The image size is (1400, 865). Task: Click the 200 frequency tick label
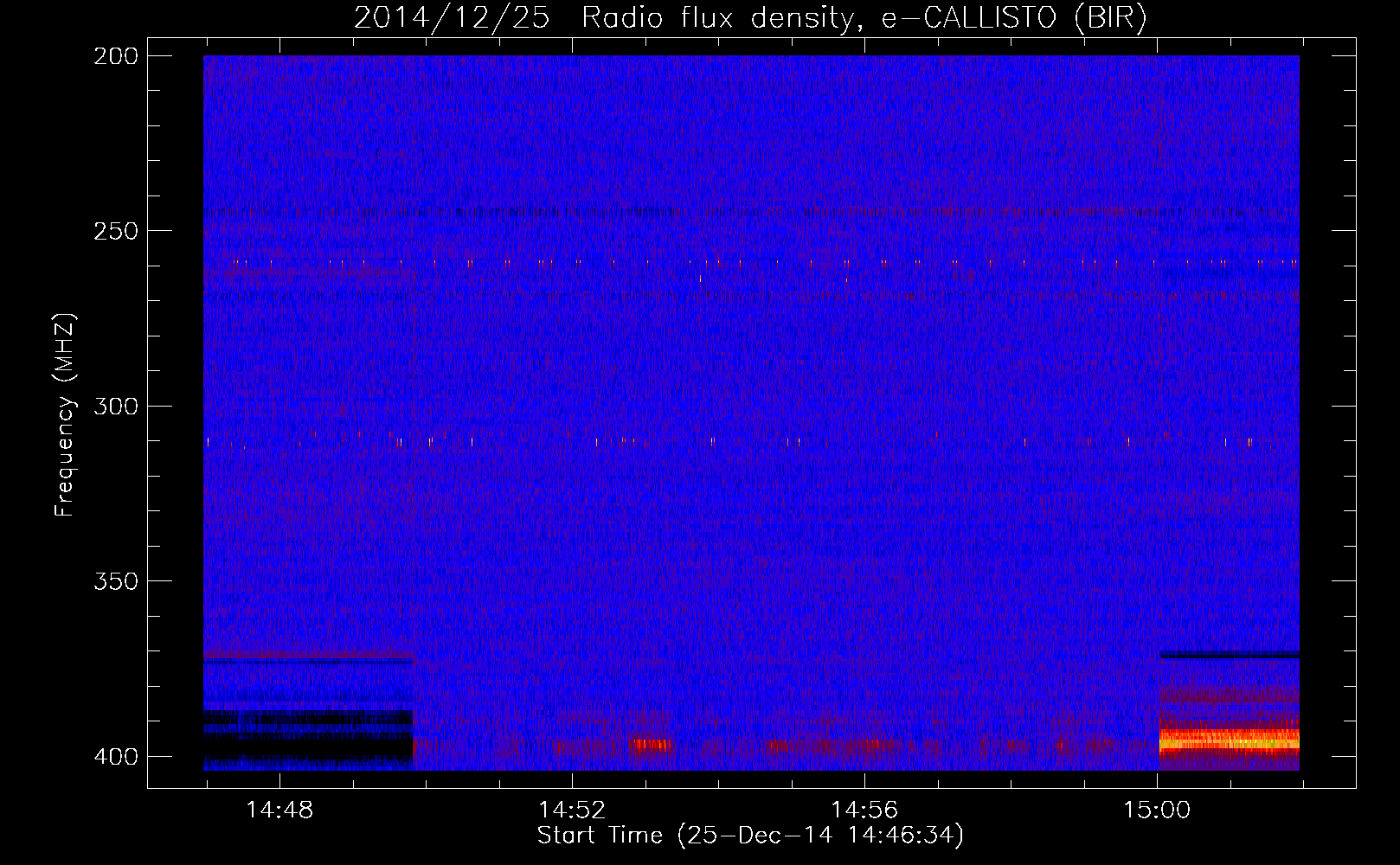point(116,56)
